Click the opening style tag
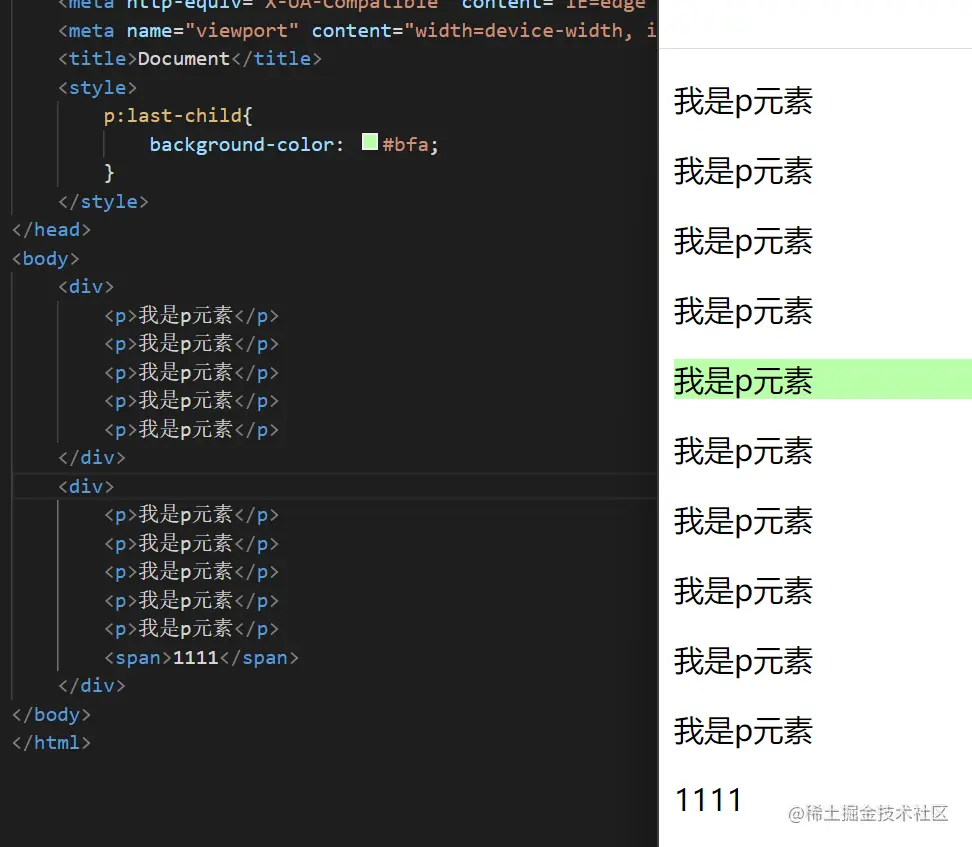972x847 pixels. coord(97,87)
